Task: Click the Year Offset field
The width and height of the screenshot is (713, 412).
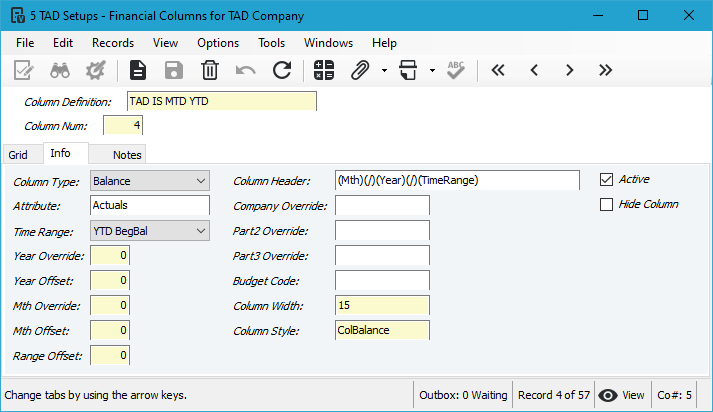Action: pos(110,280)
